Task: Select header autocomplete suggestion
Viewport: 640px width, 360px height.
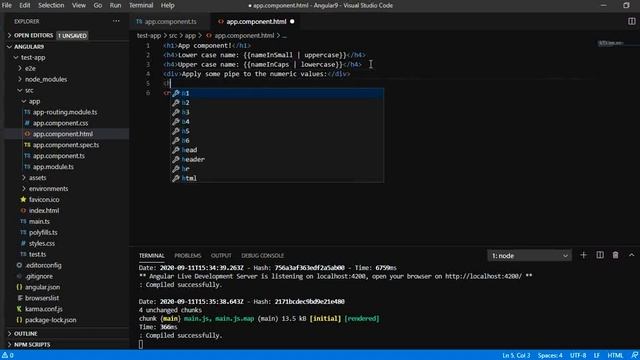Action: click(x=277, y=159)
